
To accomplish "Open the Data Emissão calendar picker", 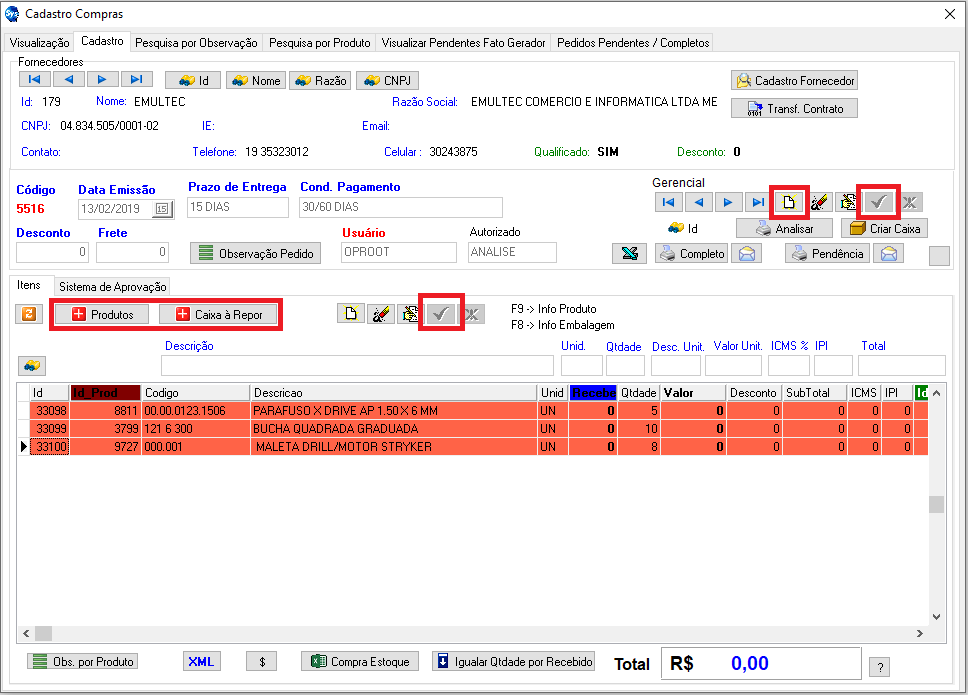I will point(161,208).
